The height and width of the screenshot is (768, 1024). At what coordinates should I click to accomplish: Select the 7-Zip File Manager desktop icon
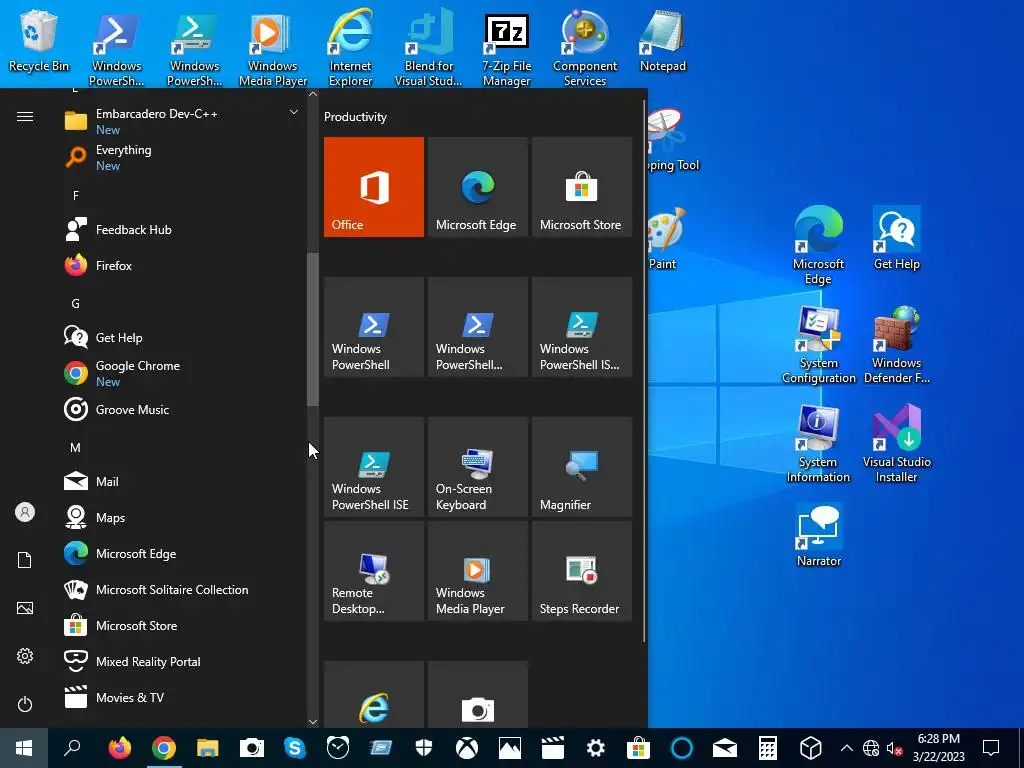pos(507,48)
